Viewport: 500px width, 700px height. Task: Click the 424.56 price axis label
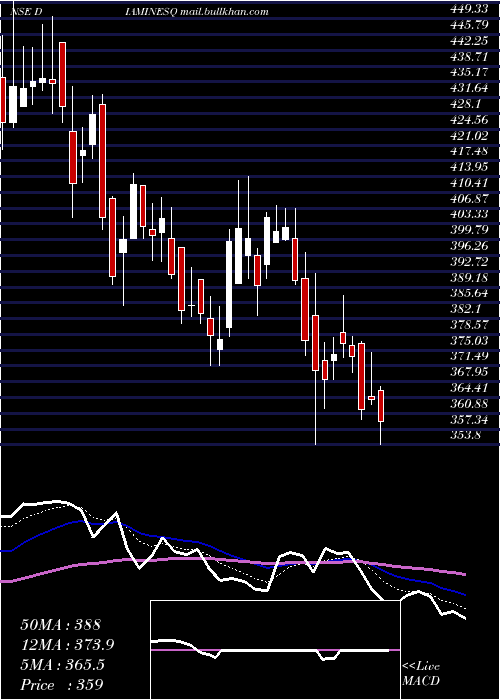tap(471, 119)
